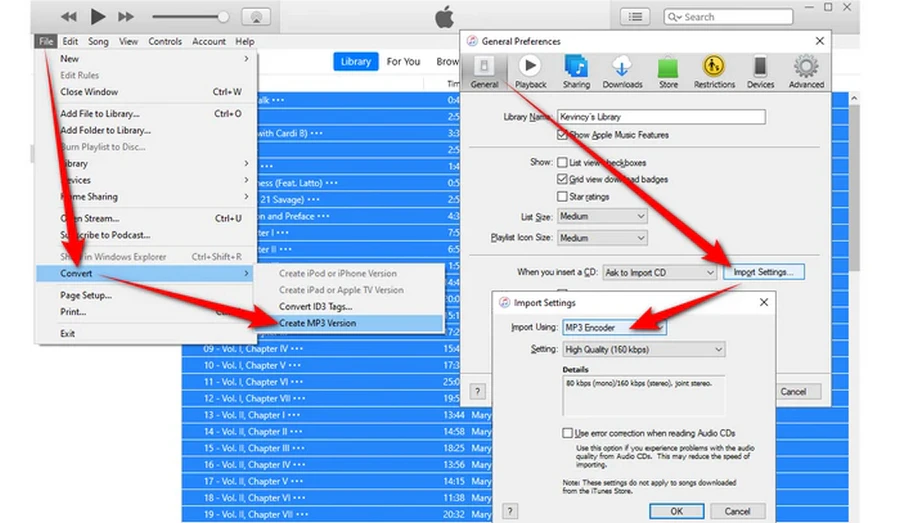Open the Help menu
900x523 pixels.
[x=245, y=41]
